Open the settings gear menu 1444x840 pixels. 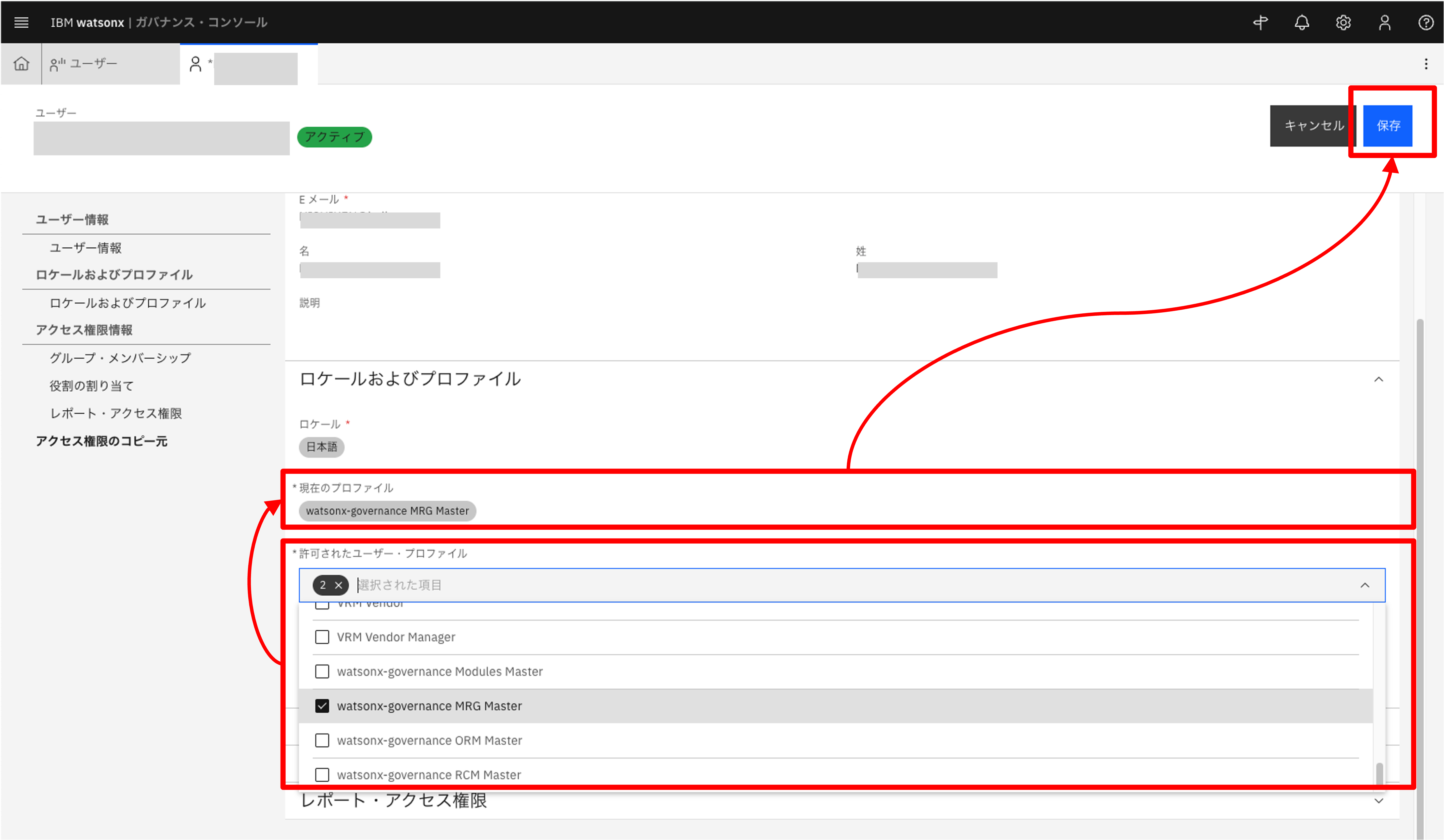tap(1343, 22)
